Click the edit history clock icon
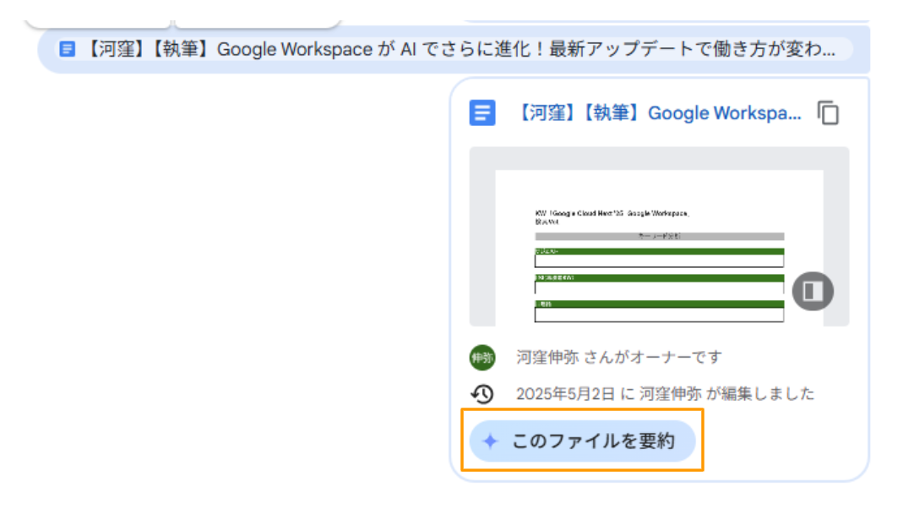Screen dimensions: 904x526 coord(482,394)
